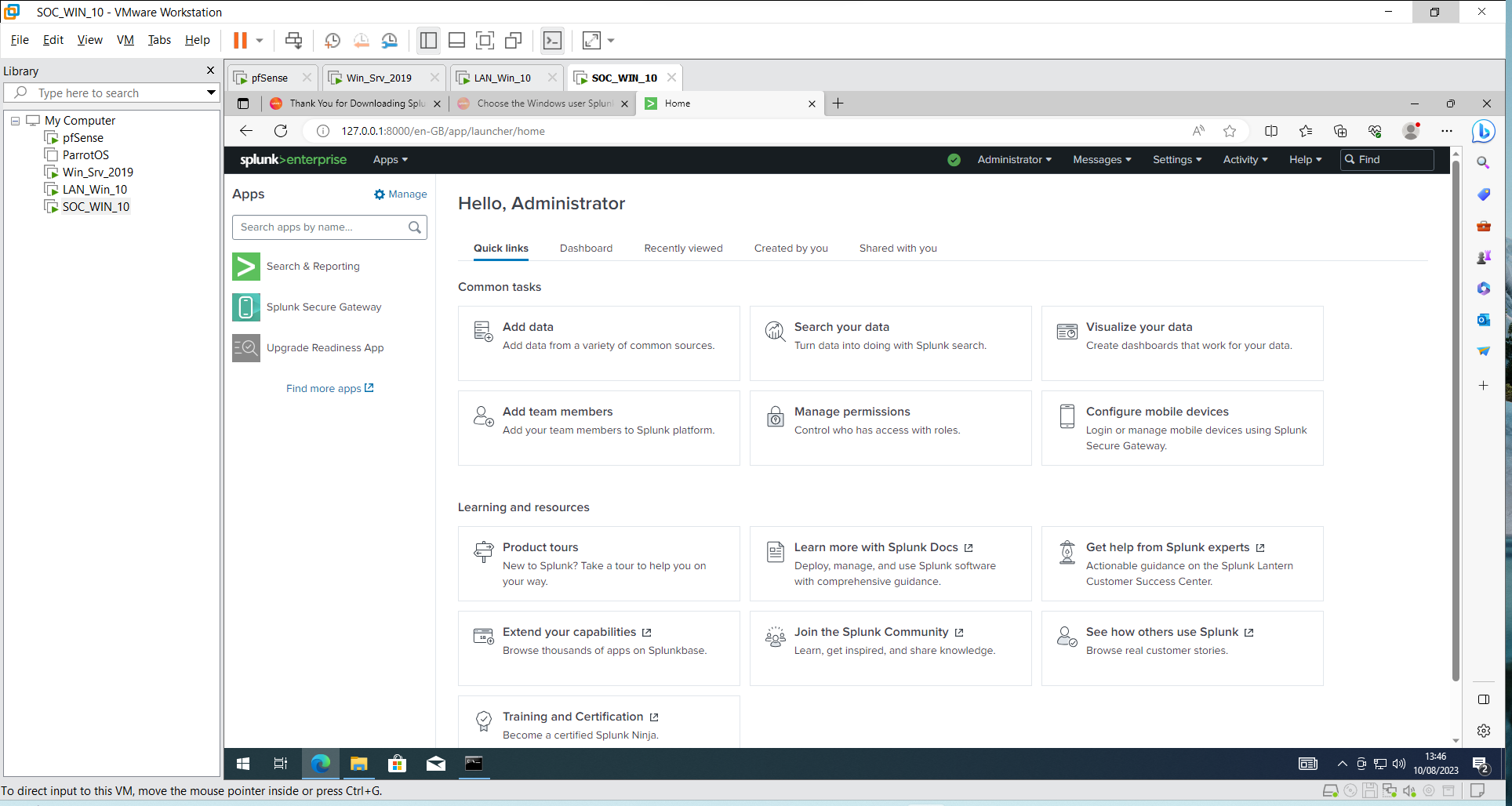Open the Splunk Help dropdown menu

[x=1305, y=160]
